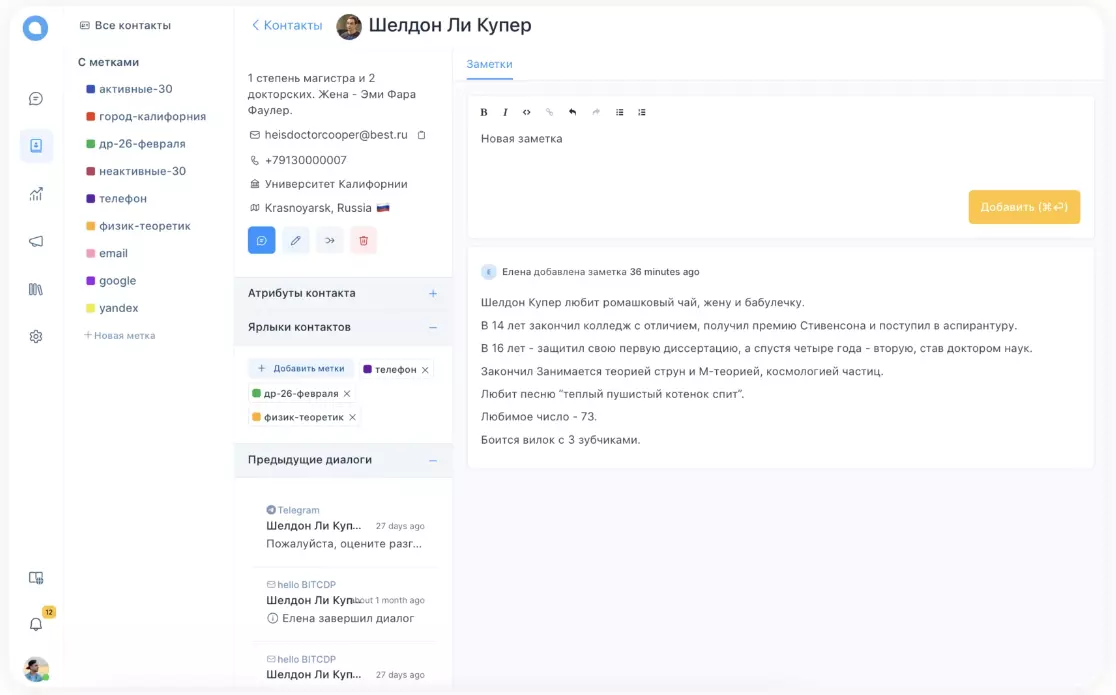The image size is (1116, 695).
Task: Delete contact with red trash icon
Action: tap(364, 240)
